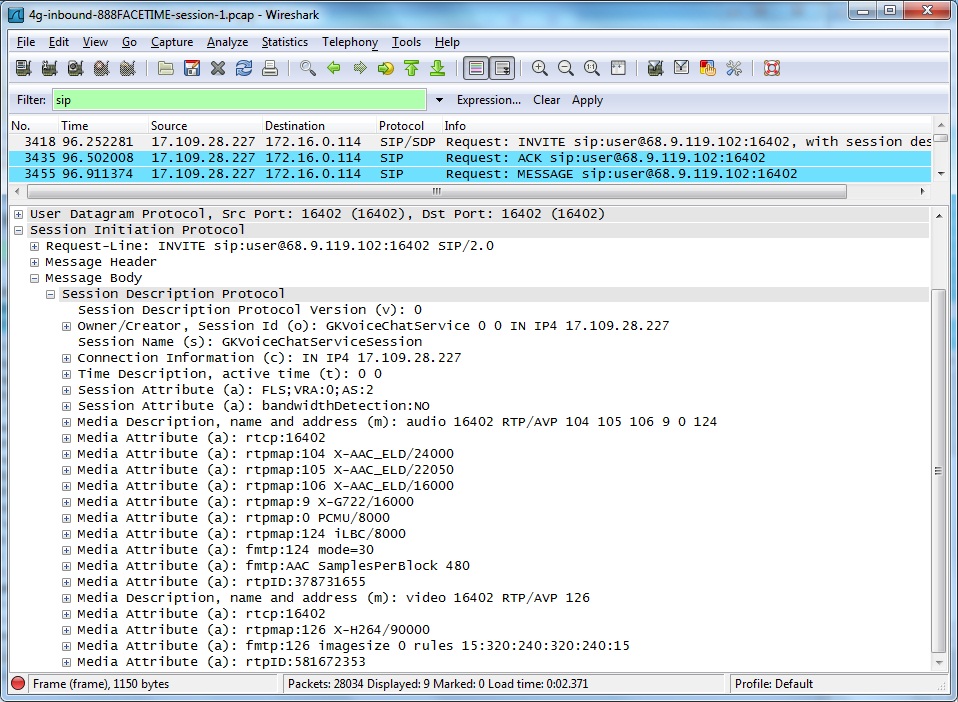Toggle auto scroll in live capture
The width and height of the screenshot is (958, 702).
pos(502,68)
